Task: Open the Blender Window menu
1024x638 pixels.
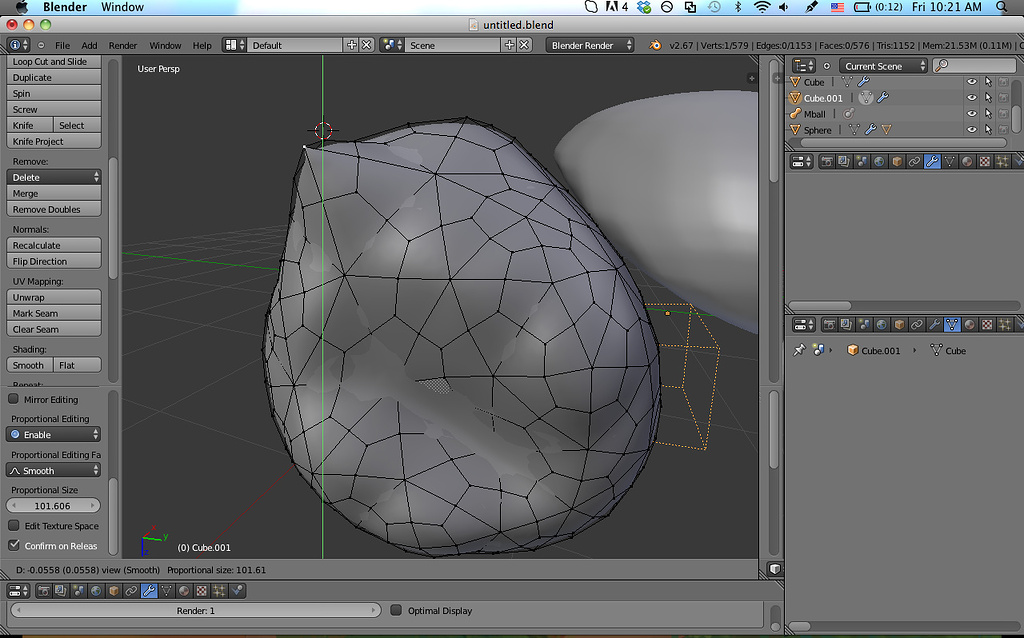Action: (165, 45)
